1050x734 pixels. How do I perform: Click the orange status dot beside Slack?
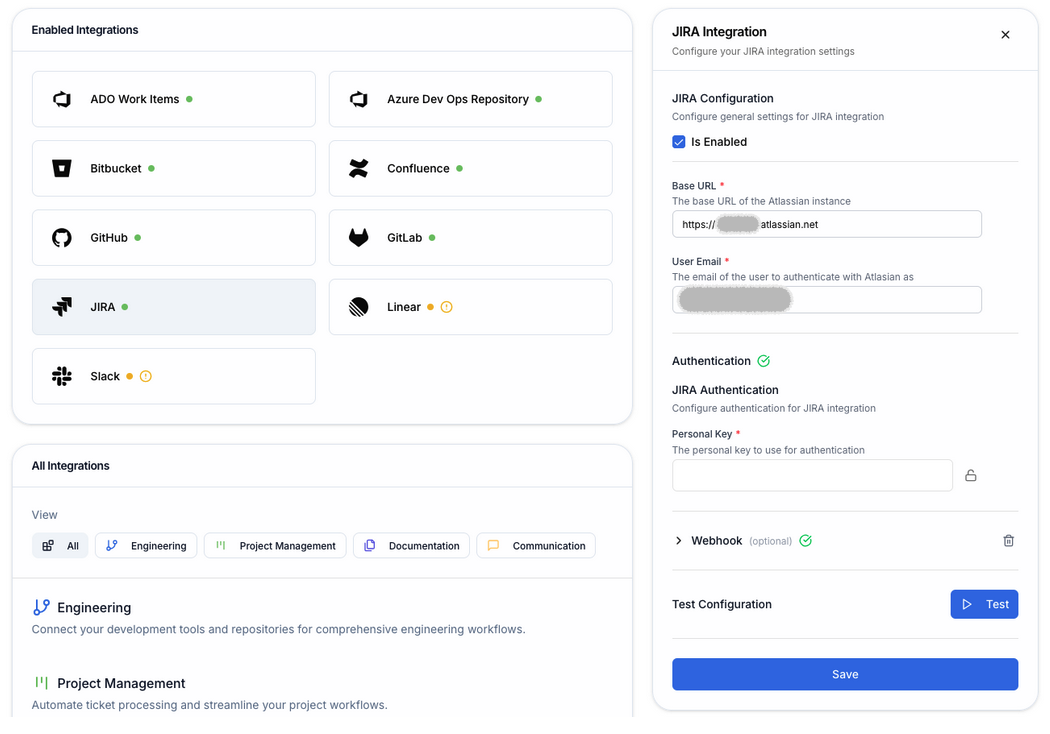click(x=129, y=376)
